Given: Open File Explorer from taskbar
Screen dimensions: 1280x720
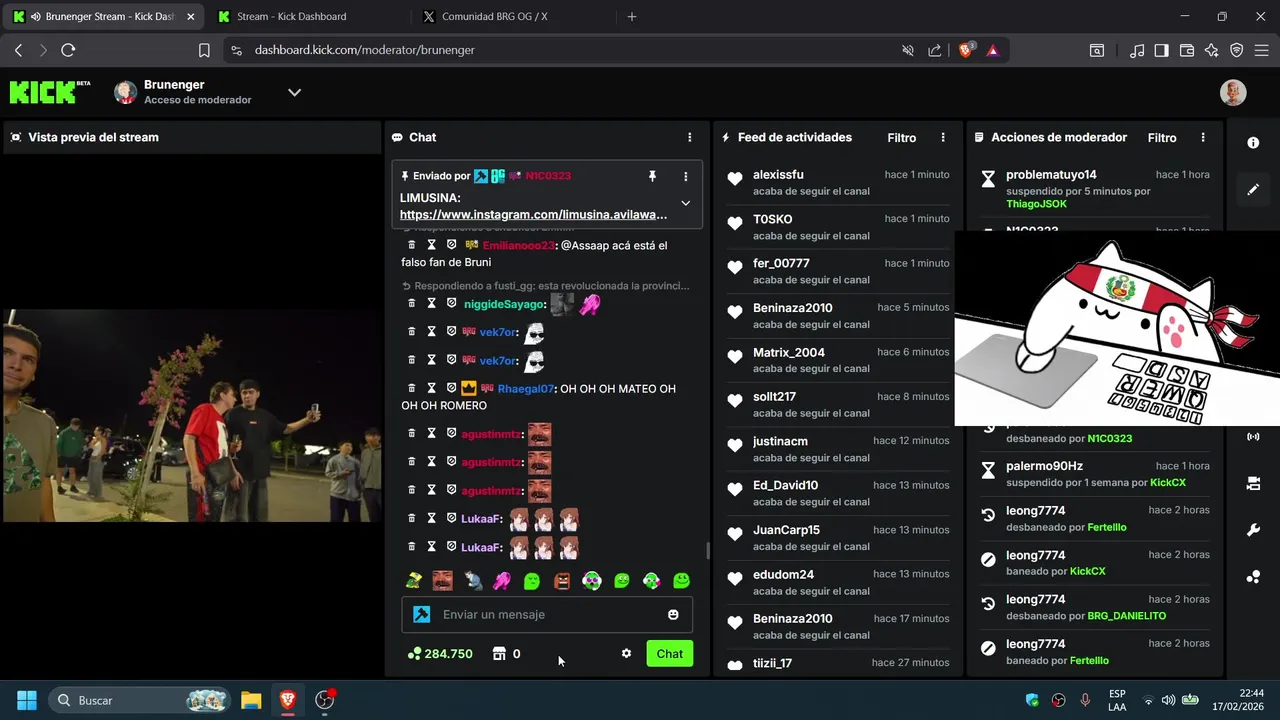Looking at the screenshot, I should click(x=251, y=700).
